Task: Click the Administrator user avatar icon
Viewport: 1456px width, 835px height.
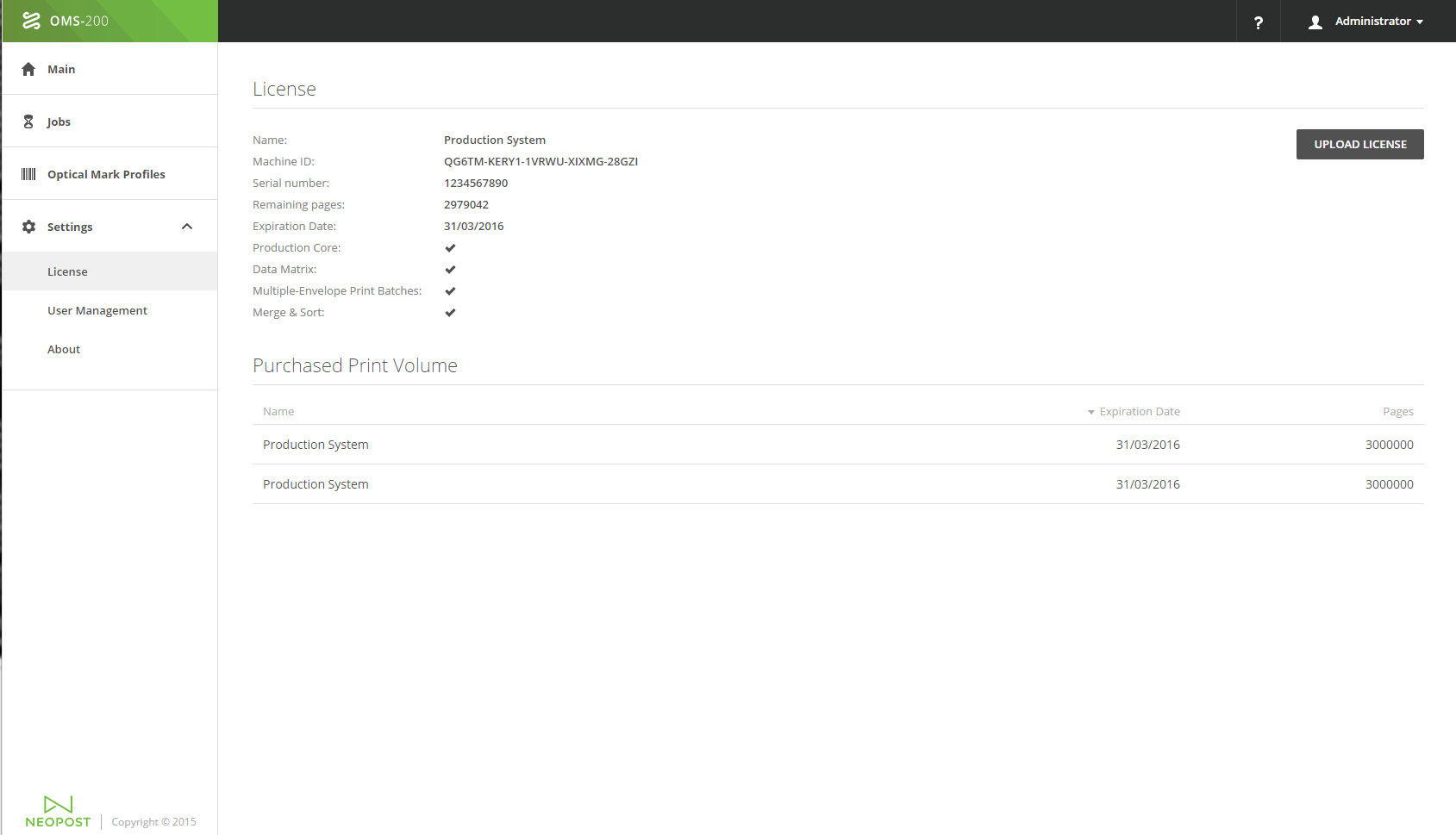Action: pyautogui.click(x=1315, y=22)
